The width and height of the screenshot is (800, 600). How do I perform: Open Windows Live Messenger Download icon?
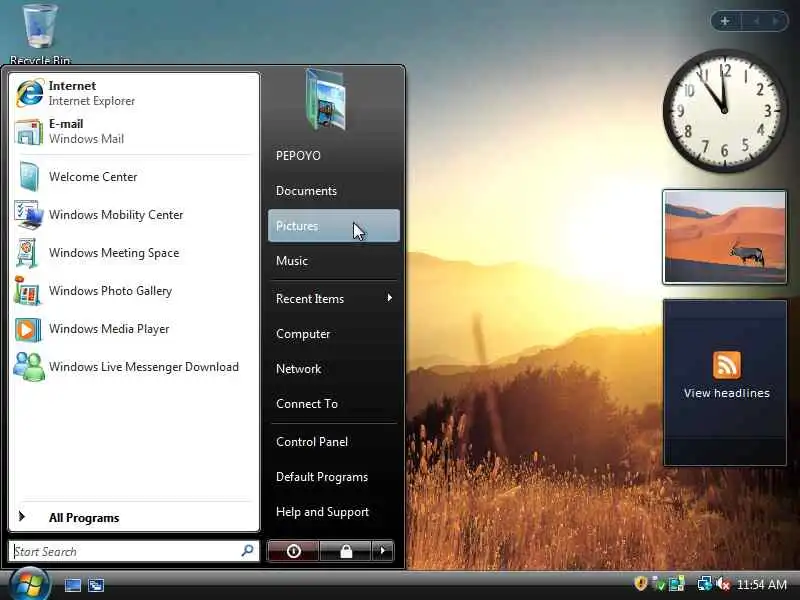[29, 367]
